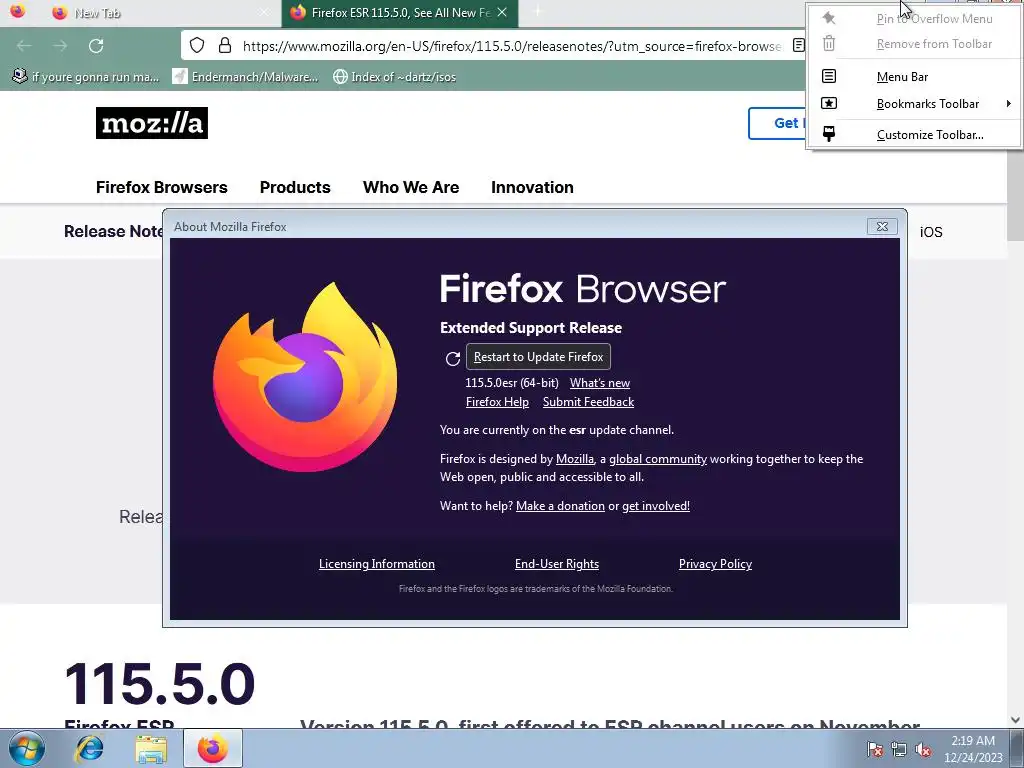Click the padlock site security icon
The image size is (1024, 768).
pos(225,45)
